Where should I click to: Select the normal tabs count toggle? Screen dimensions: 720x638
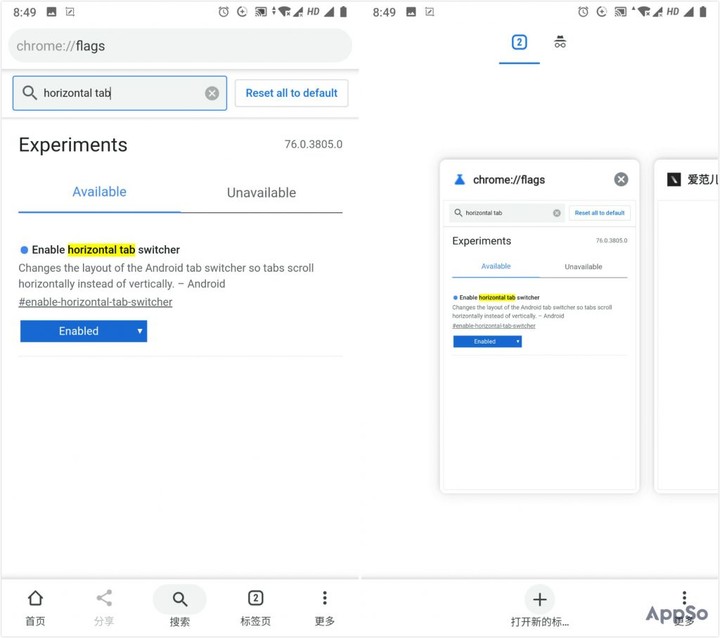(x=519, y=42)
